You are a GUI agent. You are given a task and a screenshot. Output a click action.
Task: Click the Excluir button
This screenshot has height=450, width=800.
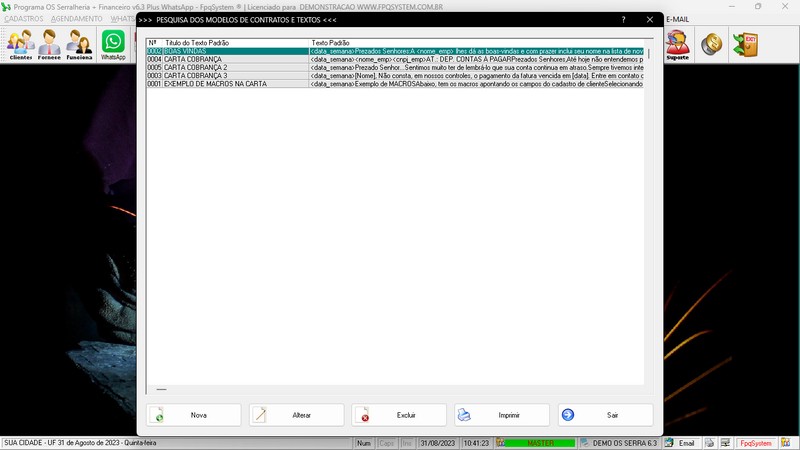click(x=398, y=415)
